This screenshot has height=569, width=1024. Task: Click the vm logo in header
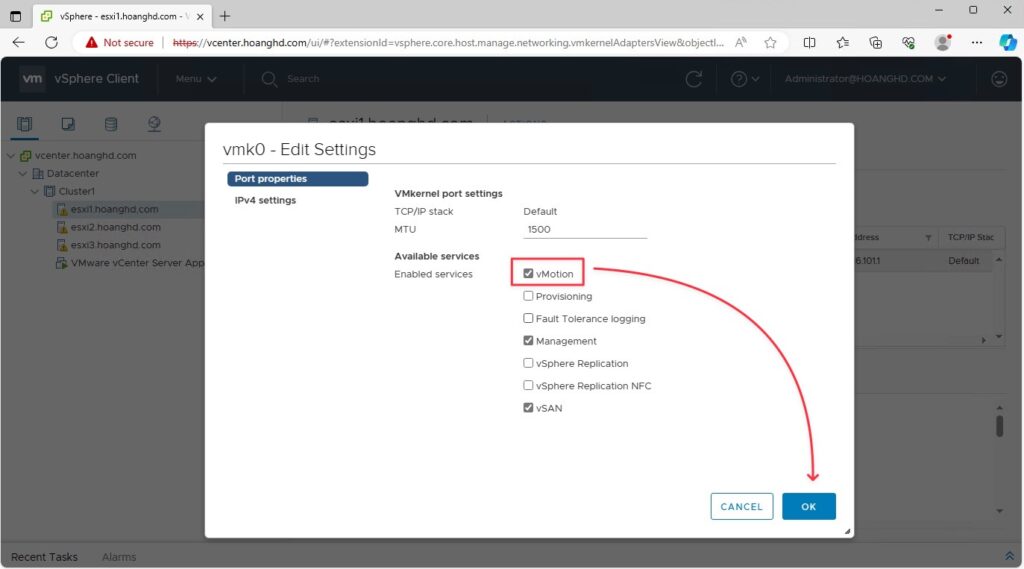(32, 78)
